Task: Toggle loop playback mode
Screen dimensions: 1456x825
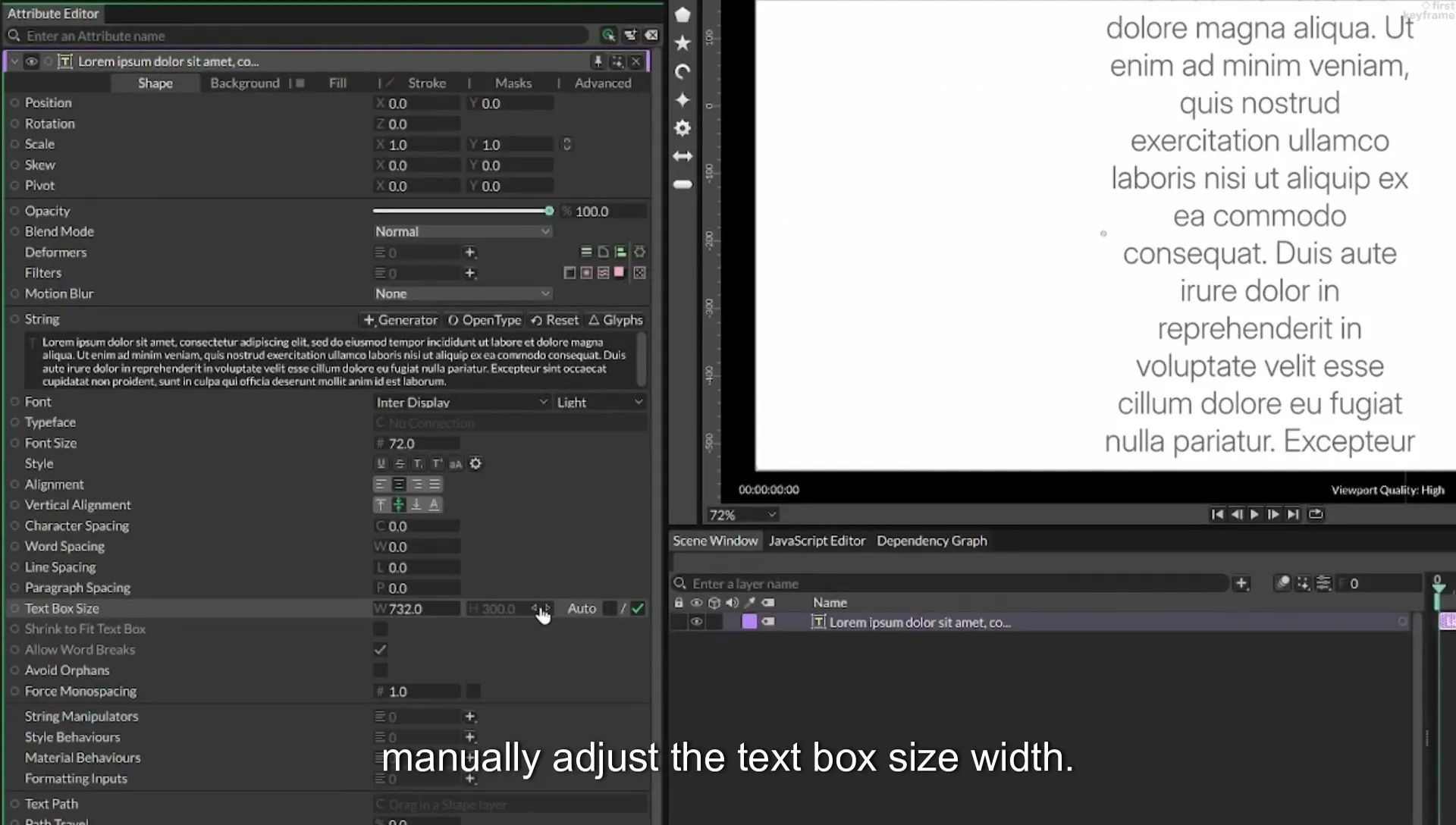Action: click(x=1316, y=514)
